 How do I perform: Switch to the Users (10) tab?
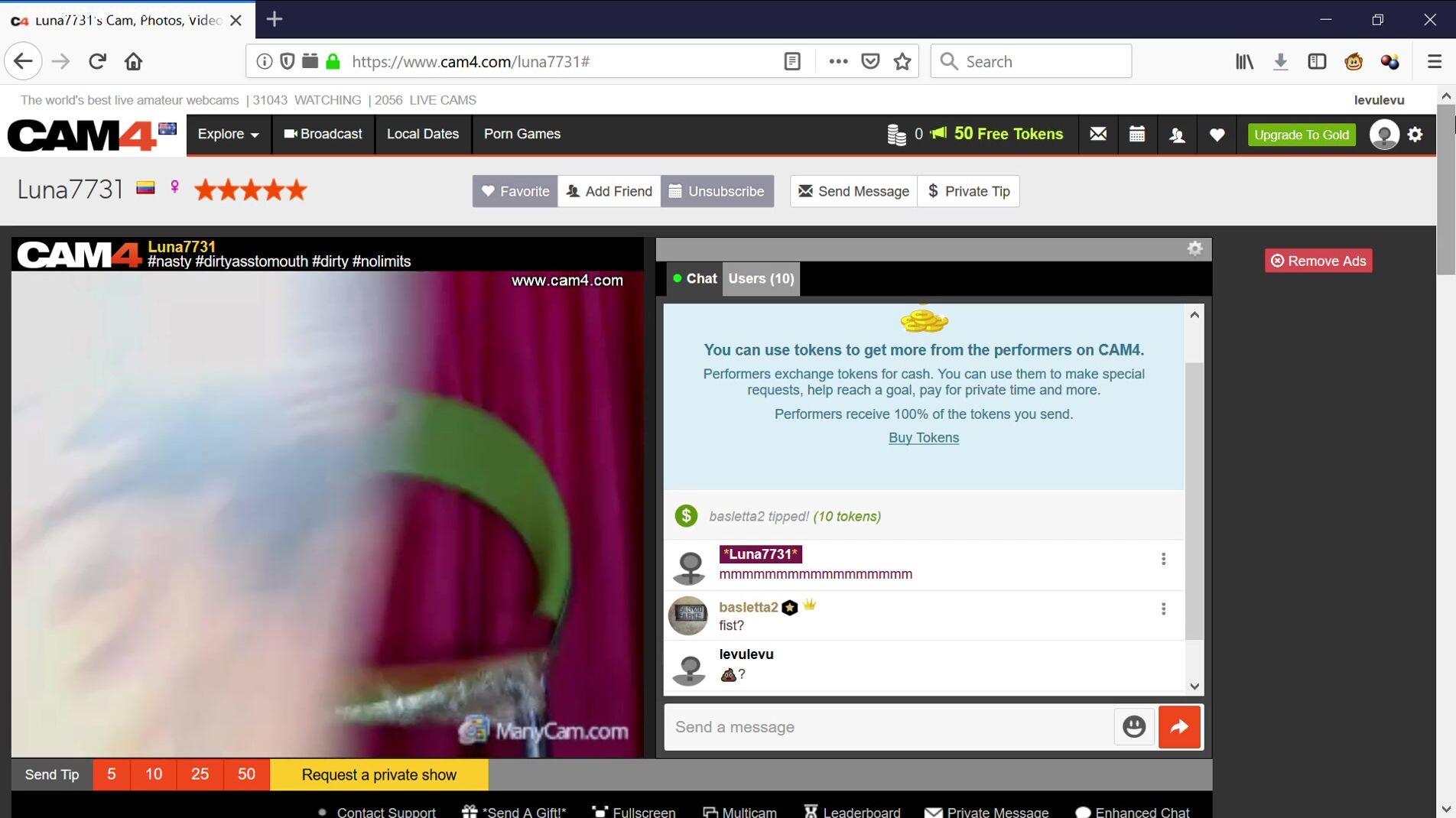tap(761, 278)
